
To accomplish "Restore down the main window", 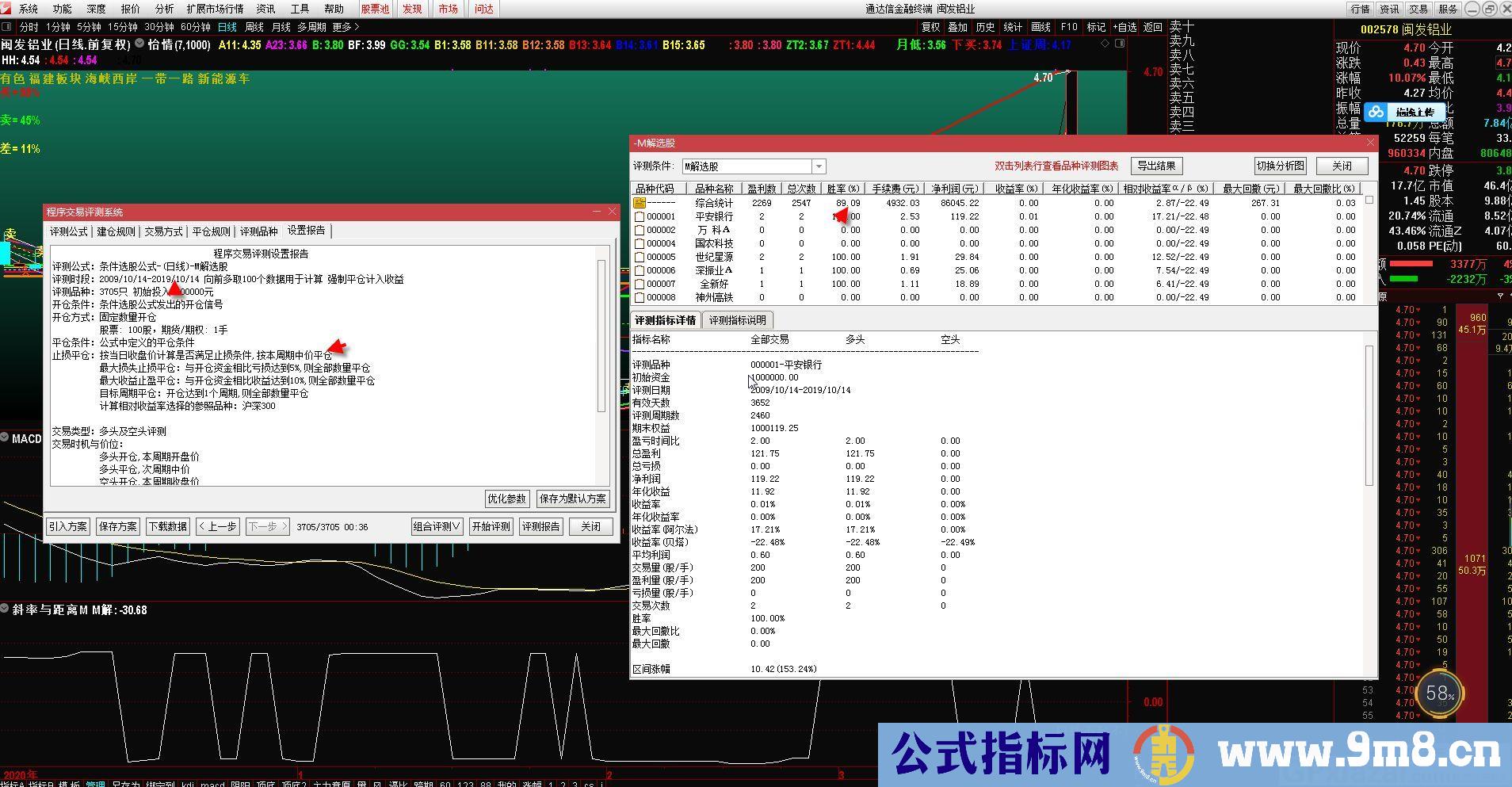I will (x=1488, y=9).
